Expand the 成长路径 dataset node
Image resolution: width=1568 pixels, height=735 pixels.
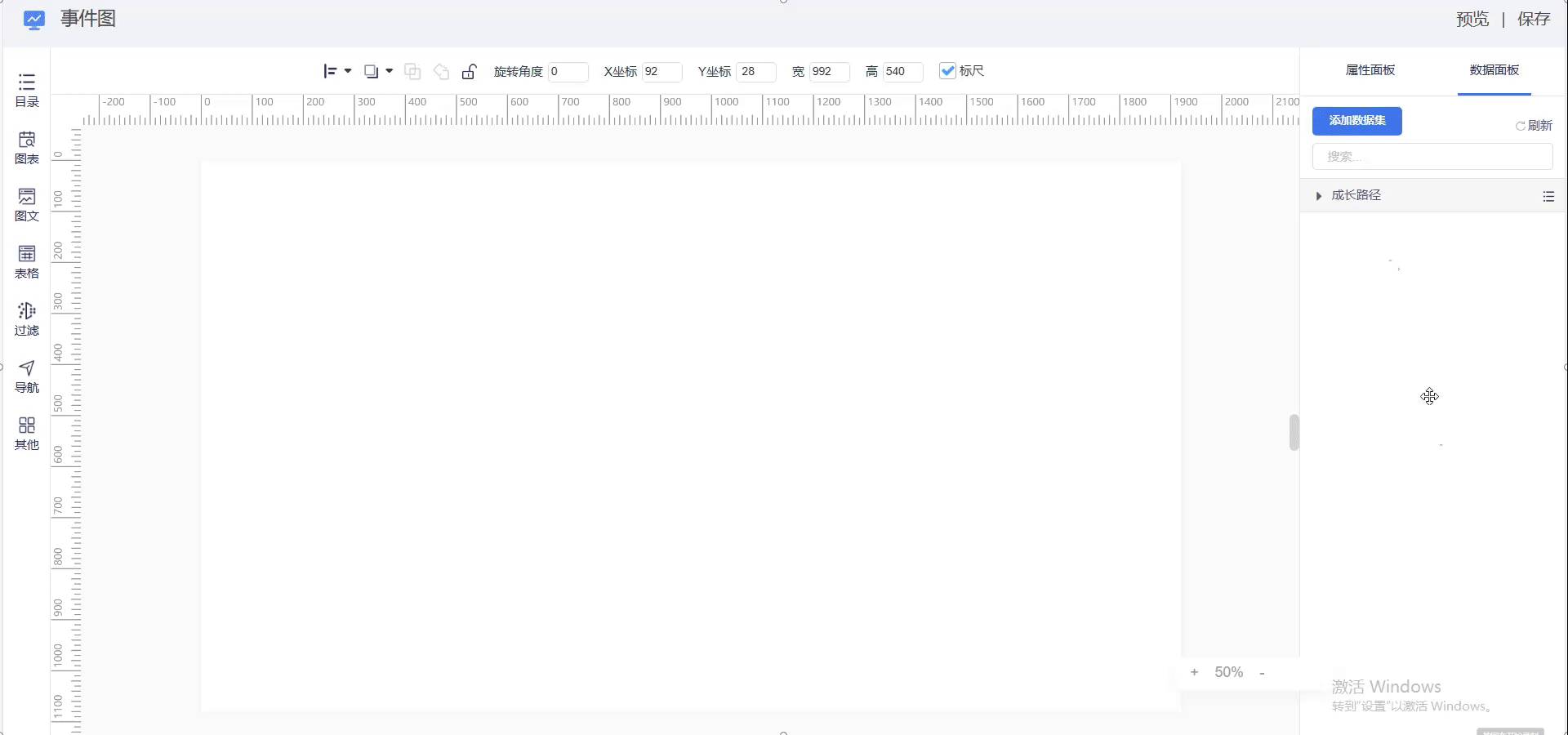click(x=1318, y=196)
